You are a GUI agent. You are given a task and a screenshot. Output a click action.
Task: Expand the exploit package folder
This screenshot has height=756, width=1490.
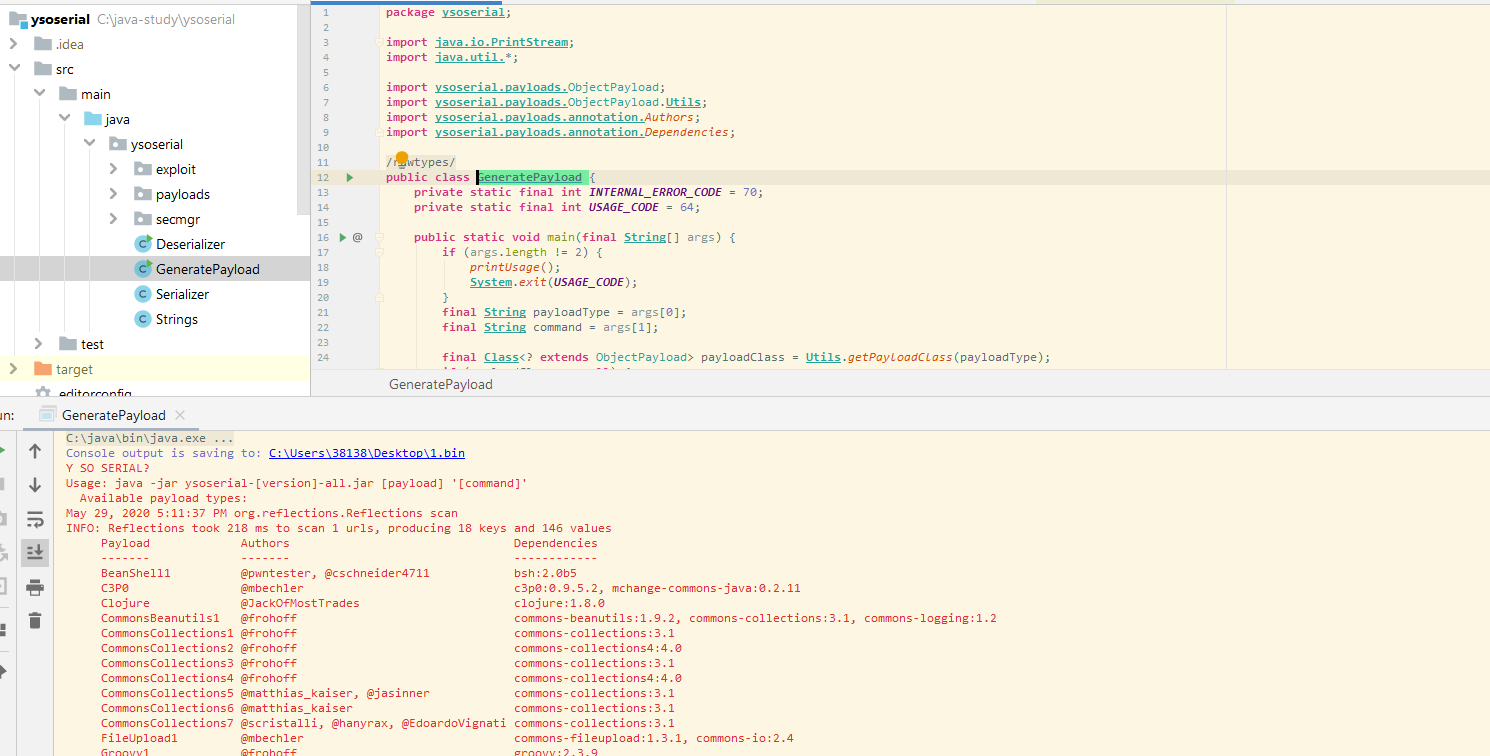click(113, 169)
